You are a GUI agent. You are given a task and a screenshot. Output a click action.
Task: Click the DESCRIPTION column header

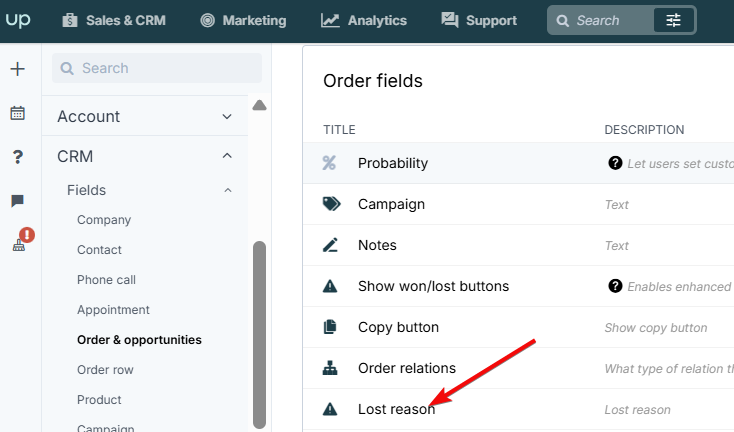point(644,130)
